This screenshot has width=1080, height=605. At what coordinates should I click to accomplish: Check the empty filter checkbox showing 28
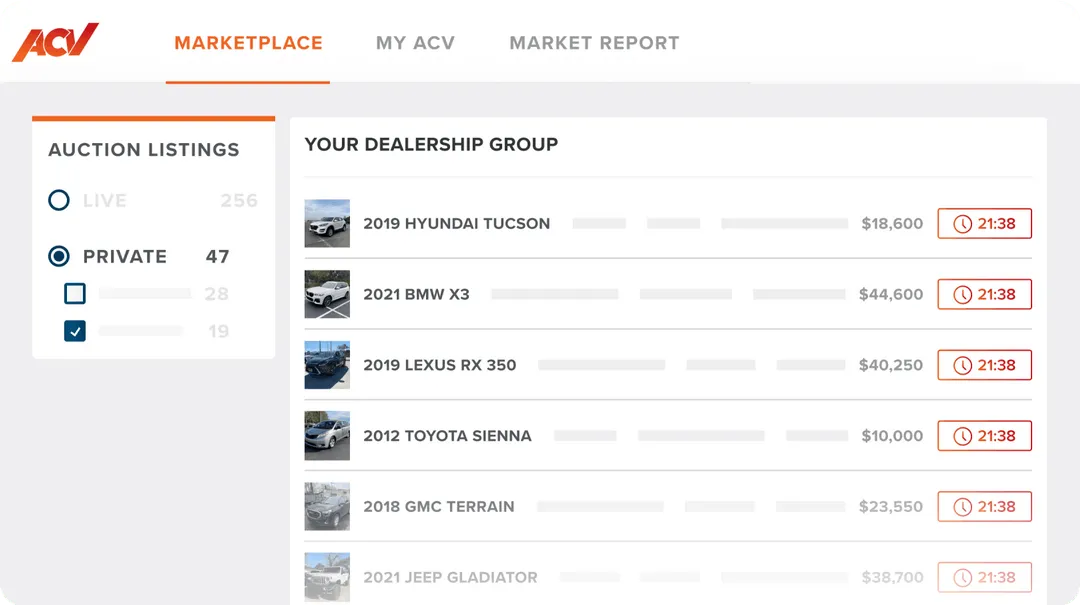[x=74, y=293]
